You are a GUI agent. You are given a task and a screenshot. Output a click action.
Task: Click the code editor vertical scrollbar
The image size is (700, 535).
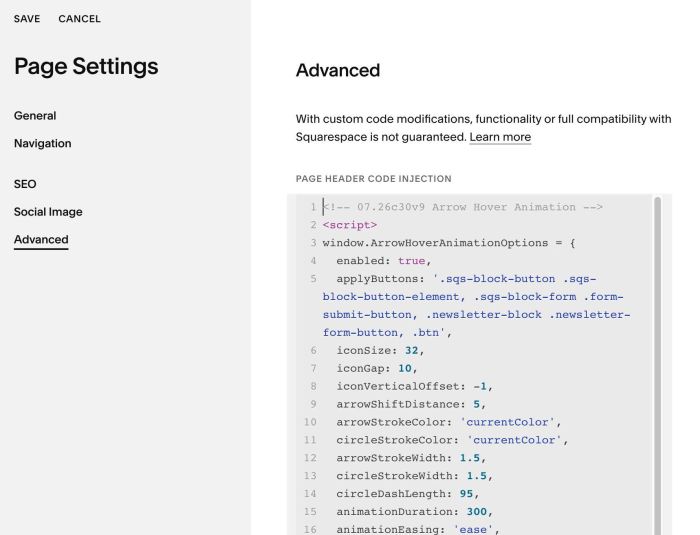coord(657,365)
